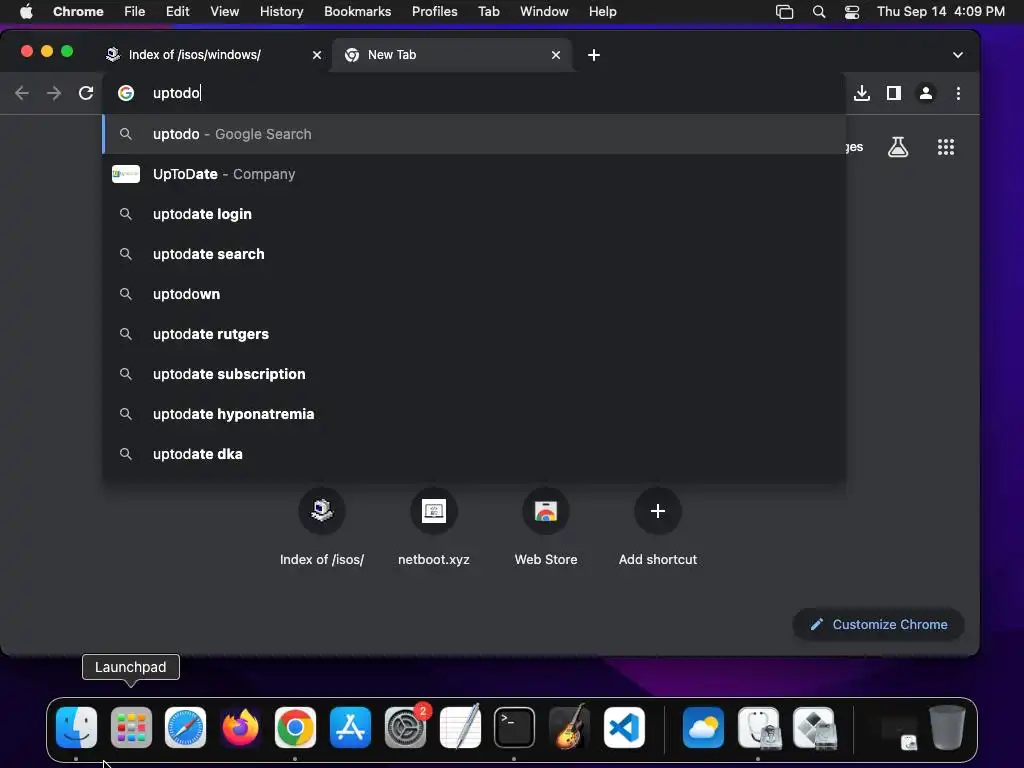Screen dimensions: 1024x768
Task: Click the Chrome back arrow
Action: coord(22,93)
